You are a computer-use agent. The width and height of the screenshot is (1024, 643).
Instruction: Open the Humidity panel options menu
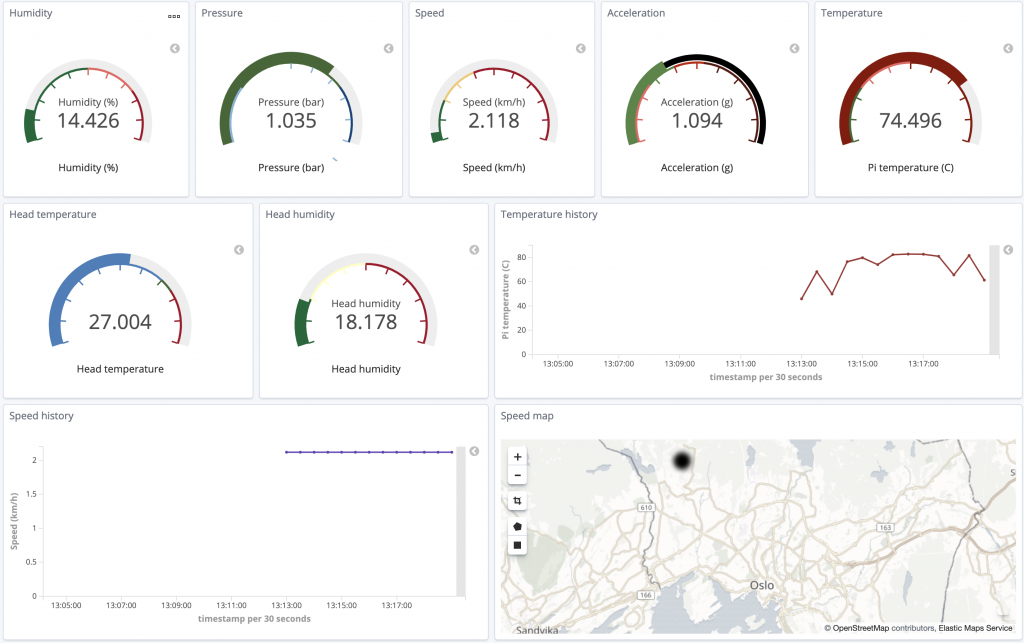tap(174, 16)
